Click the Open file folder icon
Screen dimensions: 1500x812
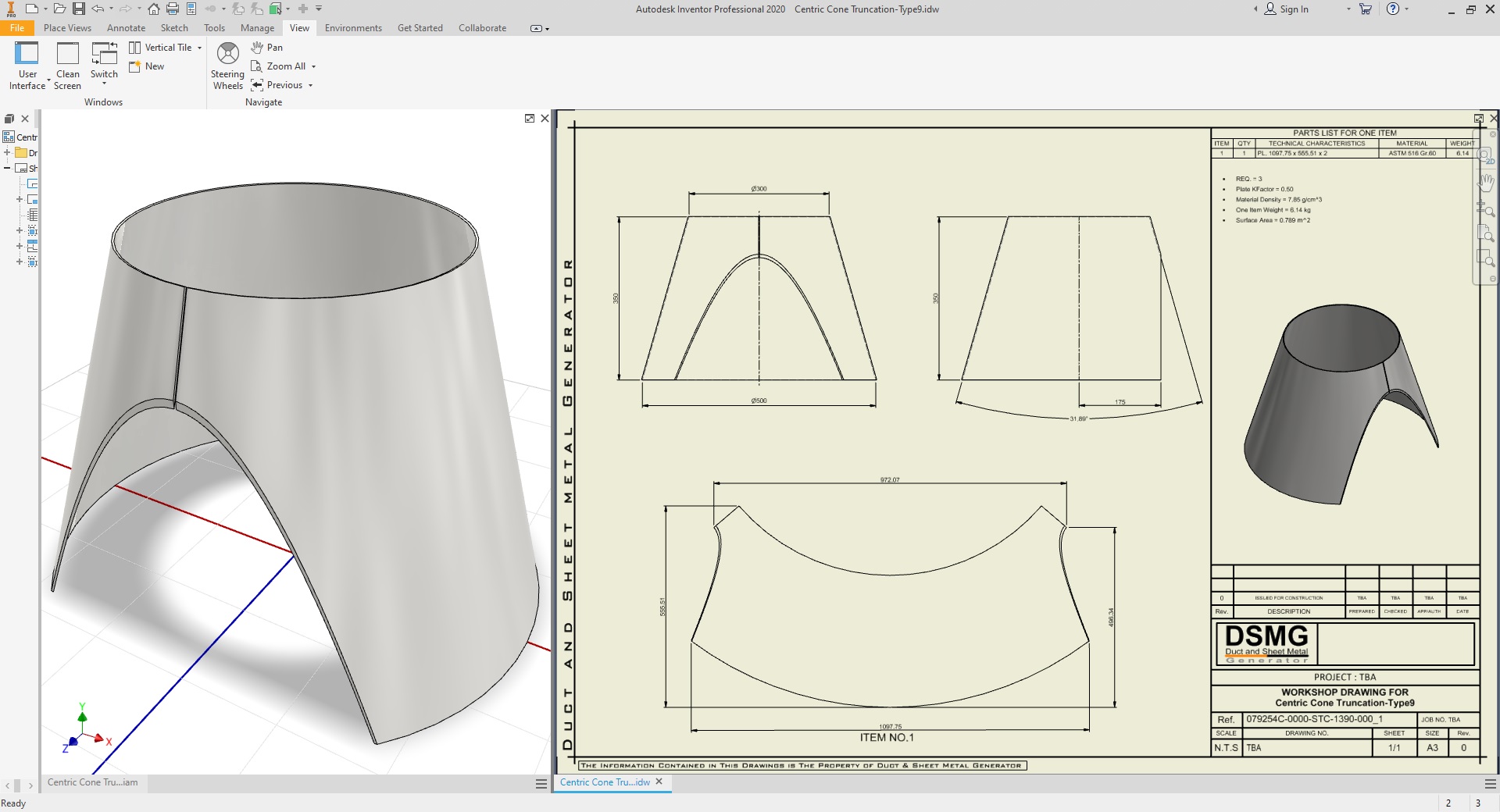point(59,9)
